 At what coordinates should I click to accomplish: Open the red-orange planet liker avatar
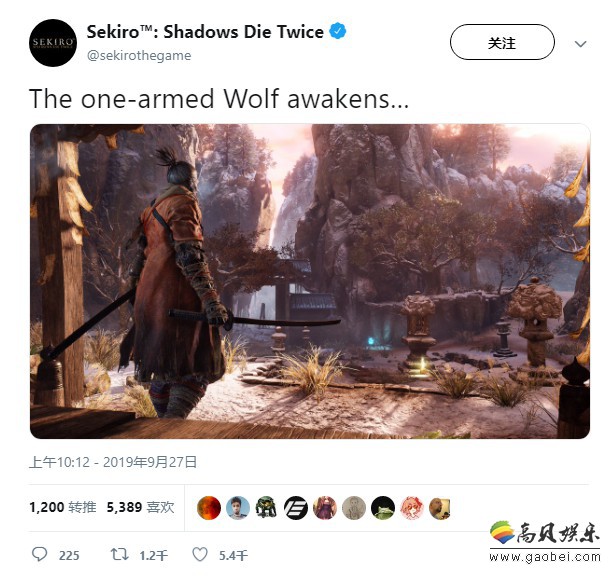click(209, 508)
